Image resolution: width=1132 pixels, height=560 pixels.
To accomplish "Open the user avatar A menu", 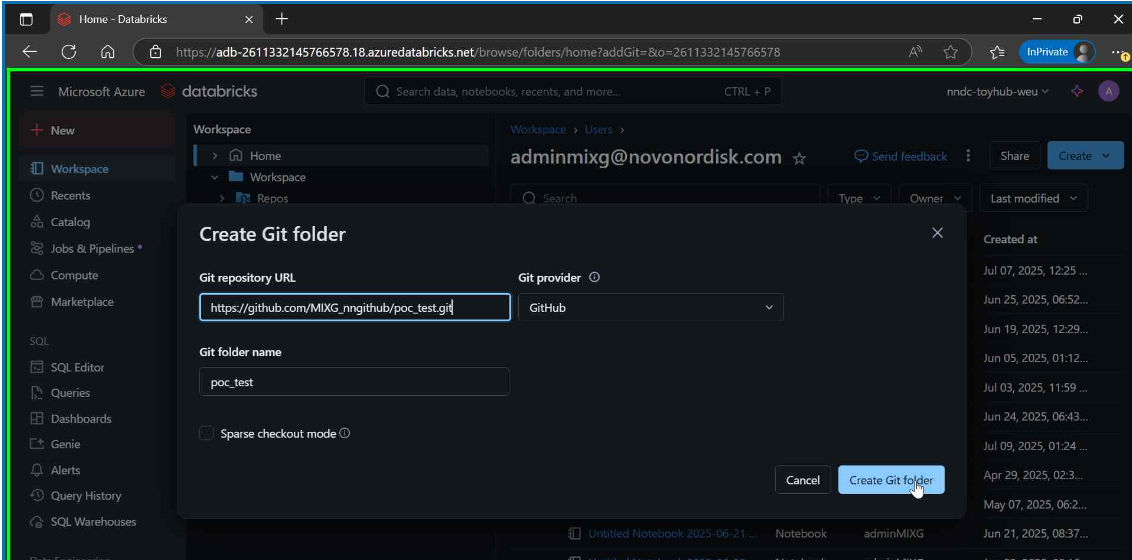I will (x=1108, y=92).
